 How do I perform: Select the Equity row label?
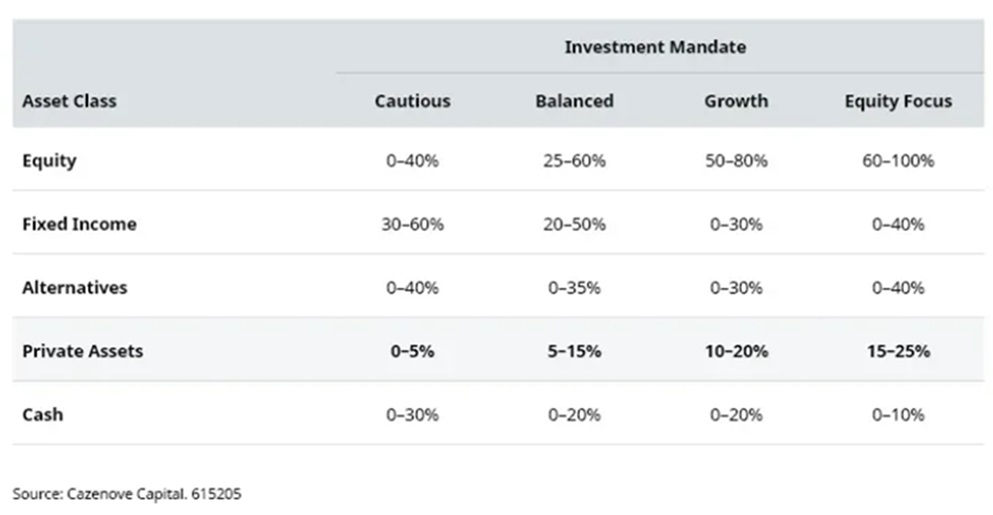pos(49,161)
